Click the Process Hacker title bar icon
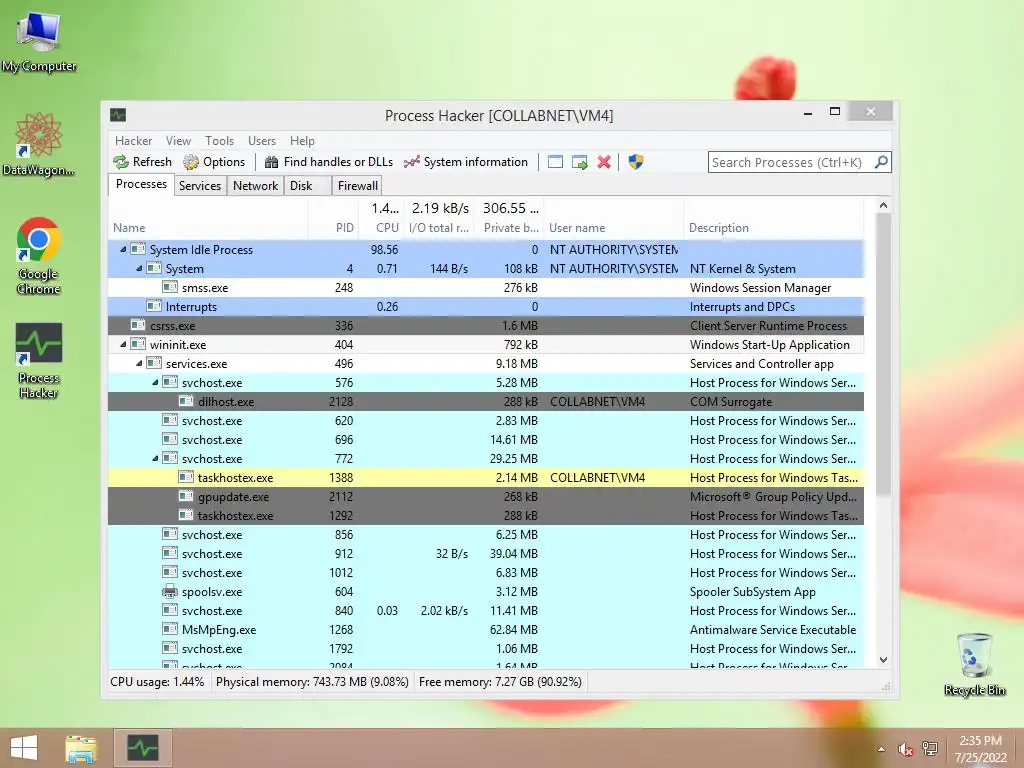The image size is (1024, 768). pos(118,115)
